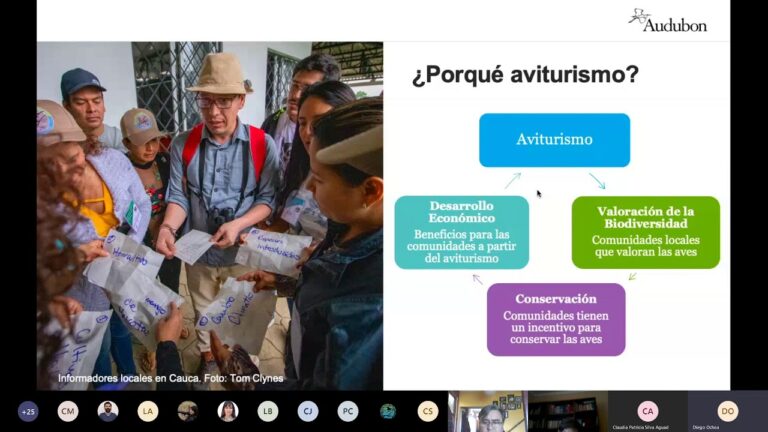Open the +25 more participants badge

[28, 411]
